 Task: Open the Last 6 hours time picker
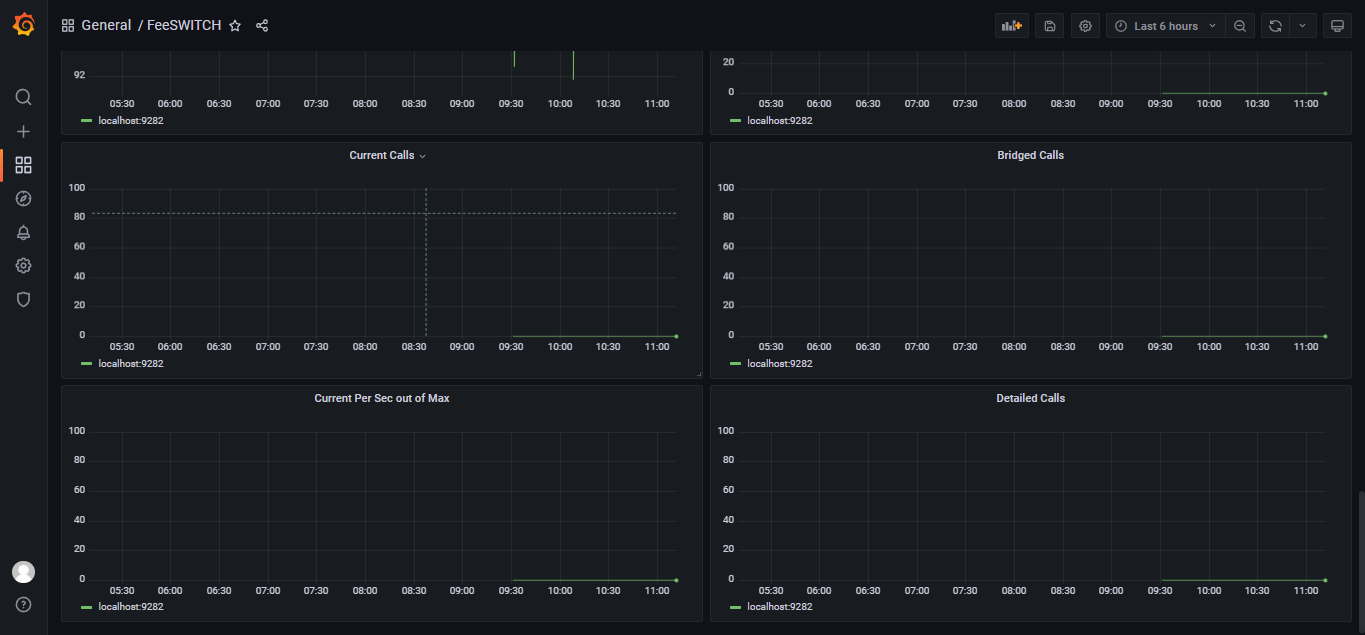[1166, 26]
